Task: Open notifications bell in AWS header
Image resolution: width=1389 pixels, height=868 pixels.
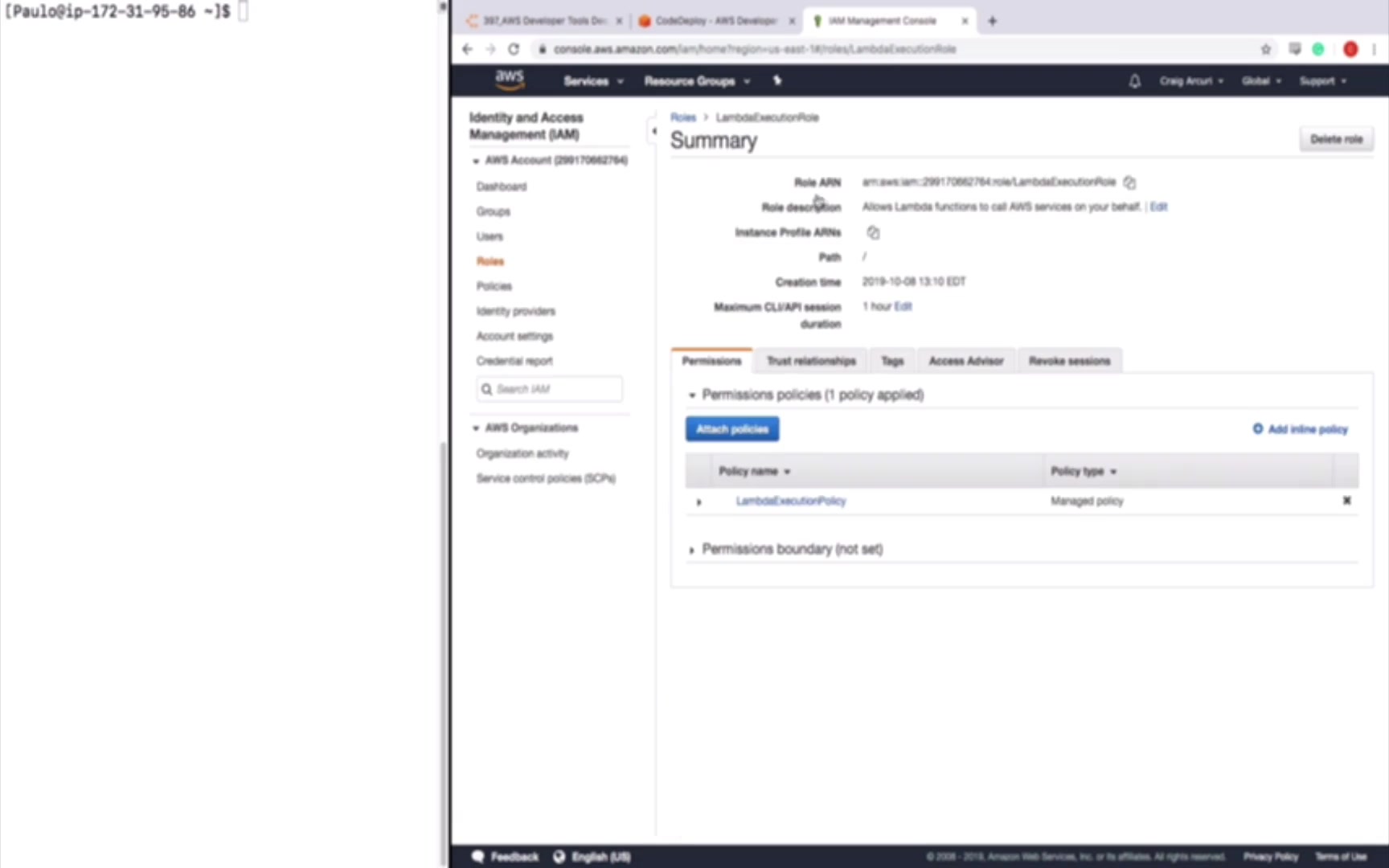Action: coord(1134,81)
